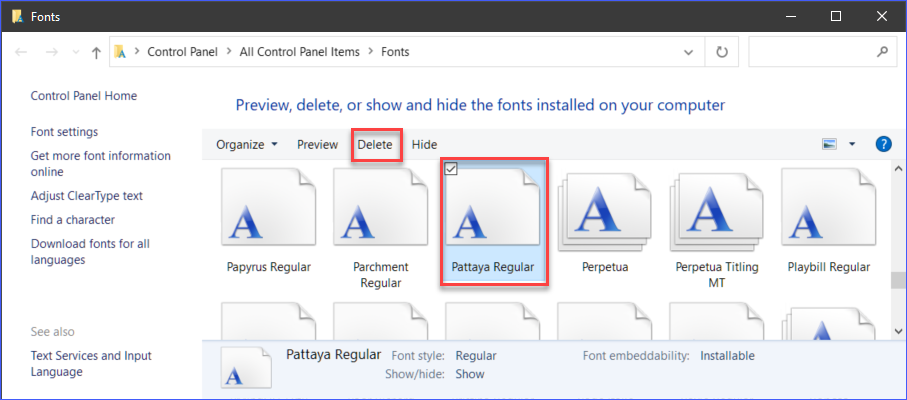Screen dimensions: 907x400
Task: Click Preview in the toolbar
Action: pos(318,145)
